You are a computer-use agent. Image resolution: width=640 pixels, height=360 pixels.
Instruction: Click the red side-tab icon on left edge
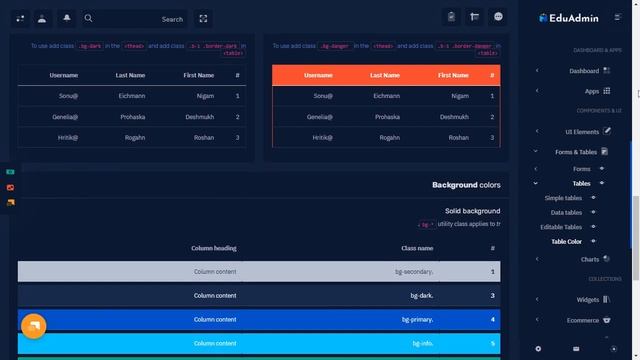(x=10, y=187)
